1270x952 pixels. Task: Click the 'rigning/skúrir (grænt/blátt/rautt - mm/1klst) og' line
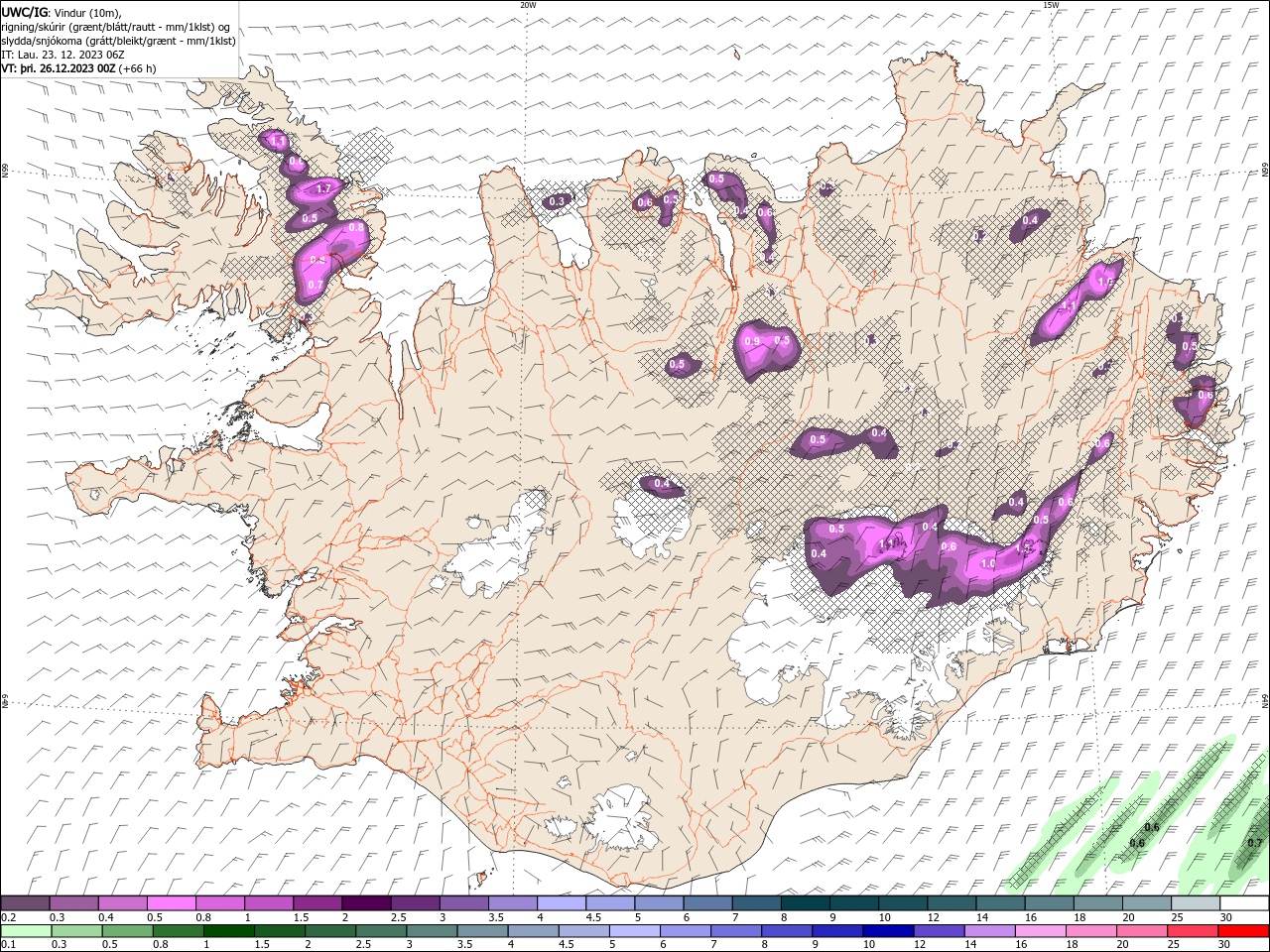[116, 27]
